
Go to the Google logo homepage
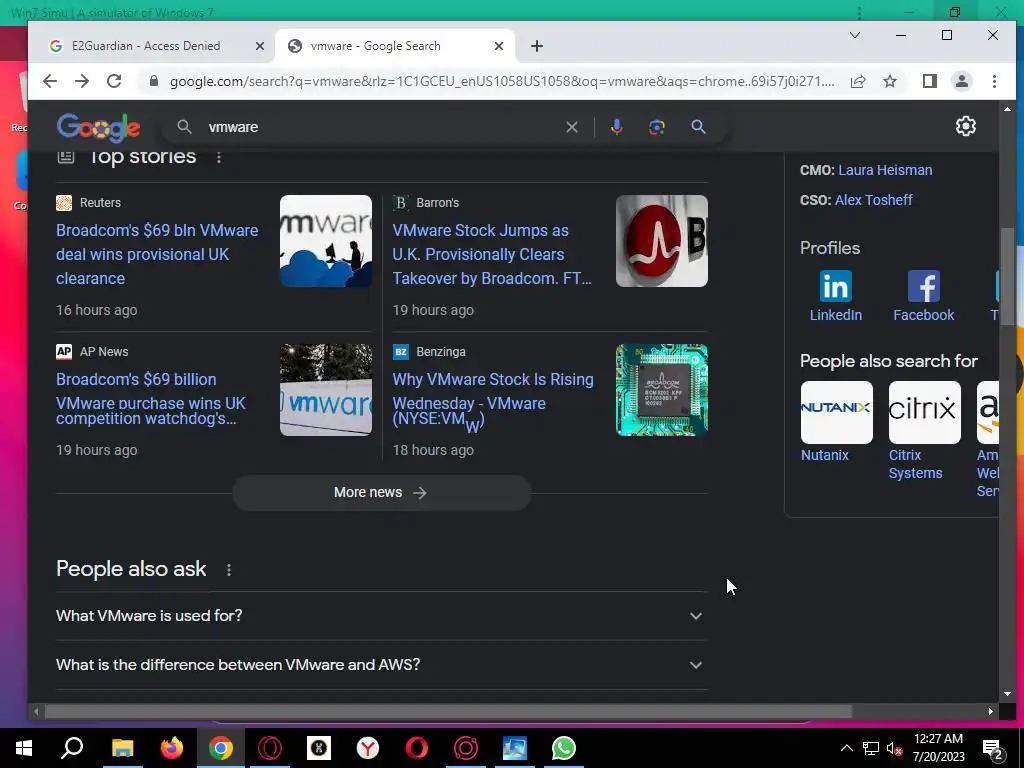[98, 127]
